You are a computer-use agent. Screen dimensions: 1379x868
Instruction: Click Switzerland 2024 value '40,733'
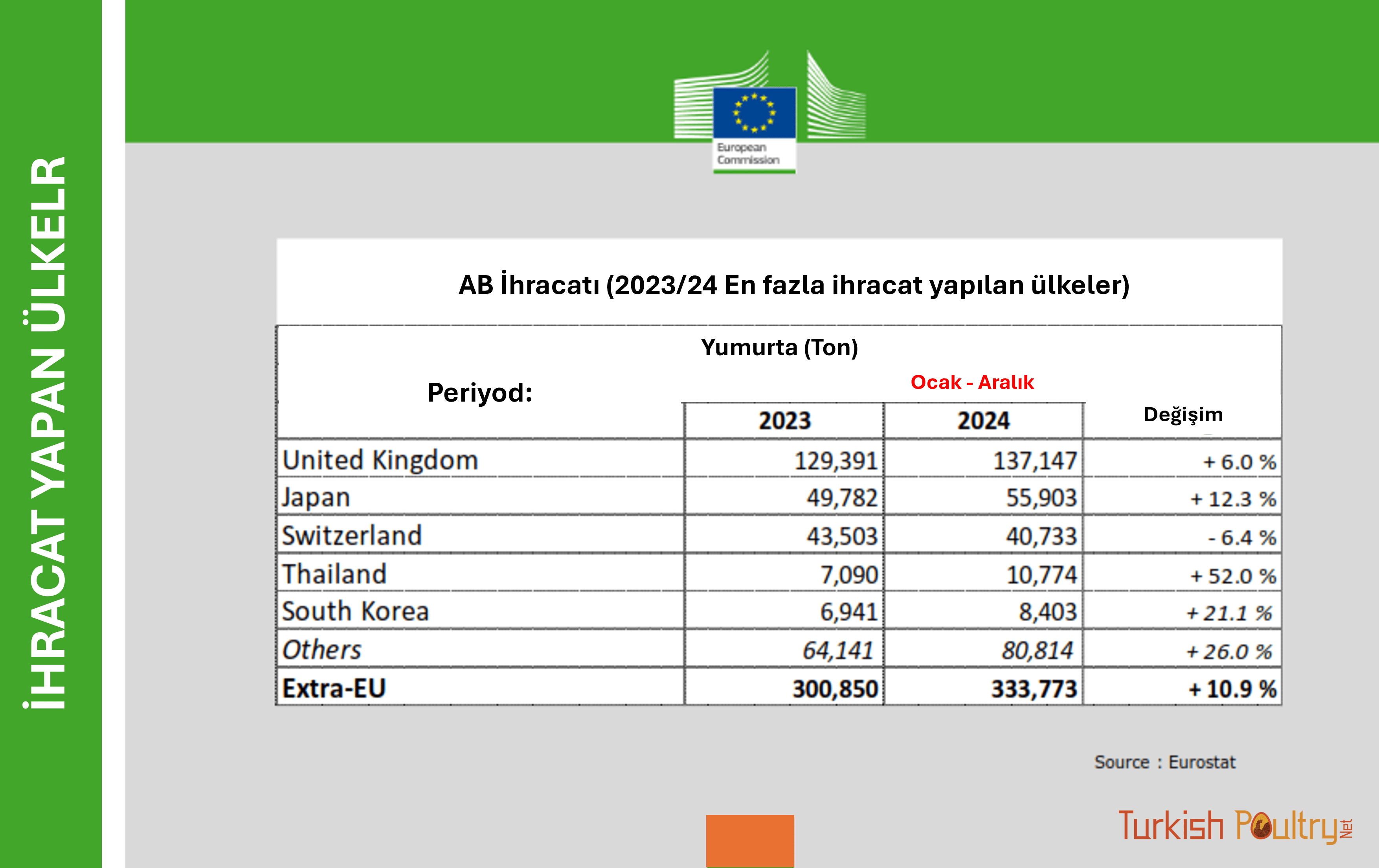point(1042,536)
